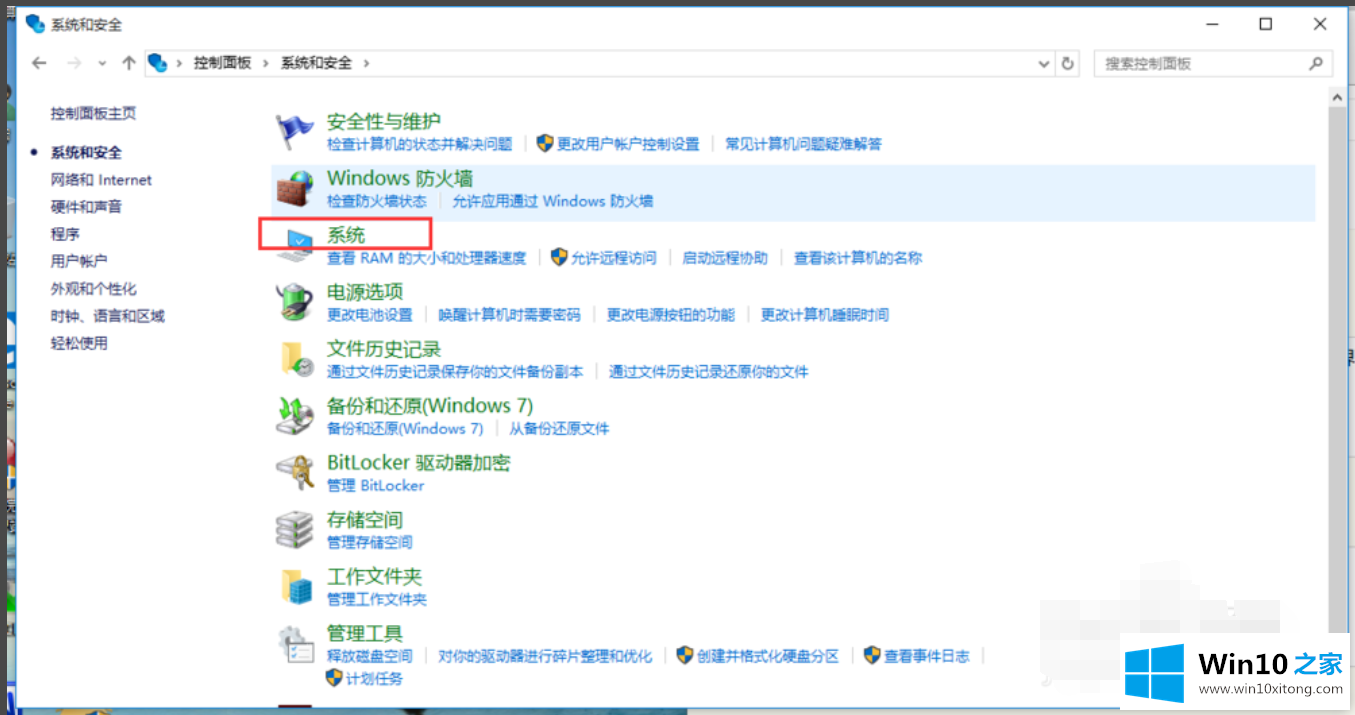Select 程序 in the sidebar
The height and width of the screenshot is (715, 1355).
(x=65, y=234)
